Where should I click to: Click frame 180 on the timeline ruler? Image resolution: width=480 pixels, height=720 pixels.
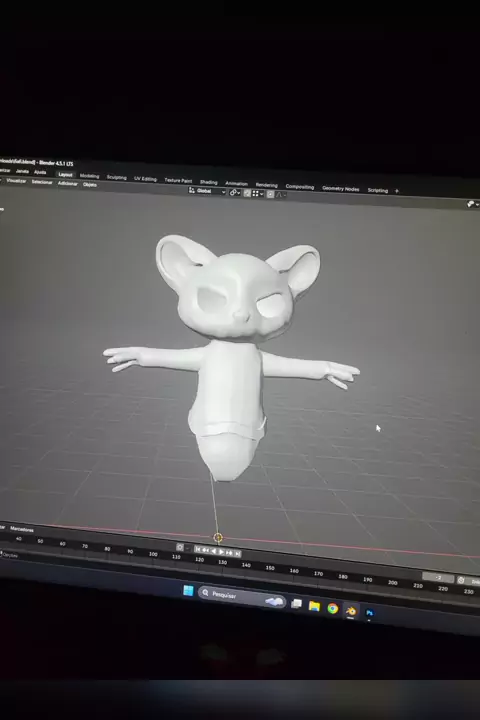pyautogui.click(x=343, y=577)
